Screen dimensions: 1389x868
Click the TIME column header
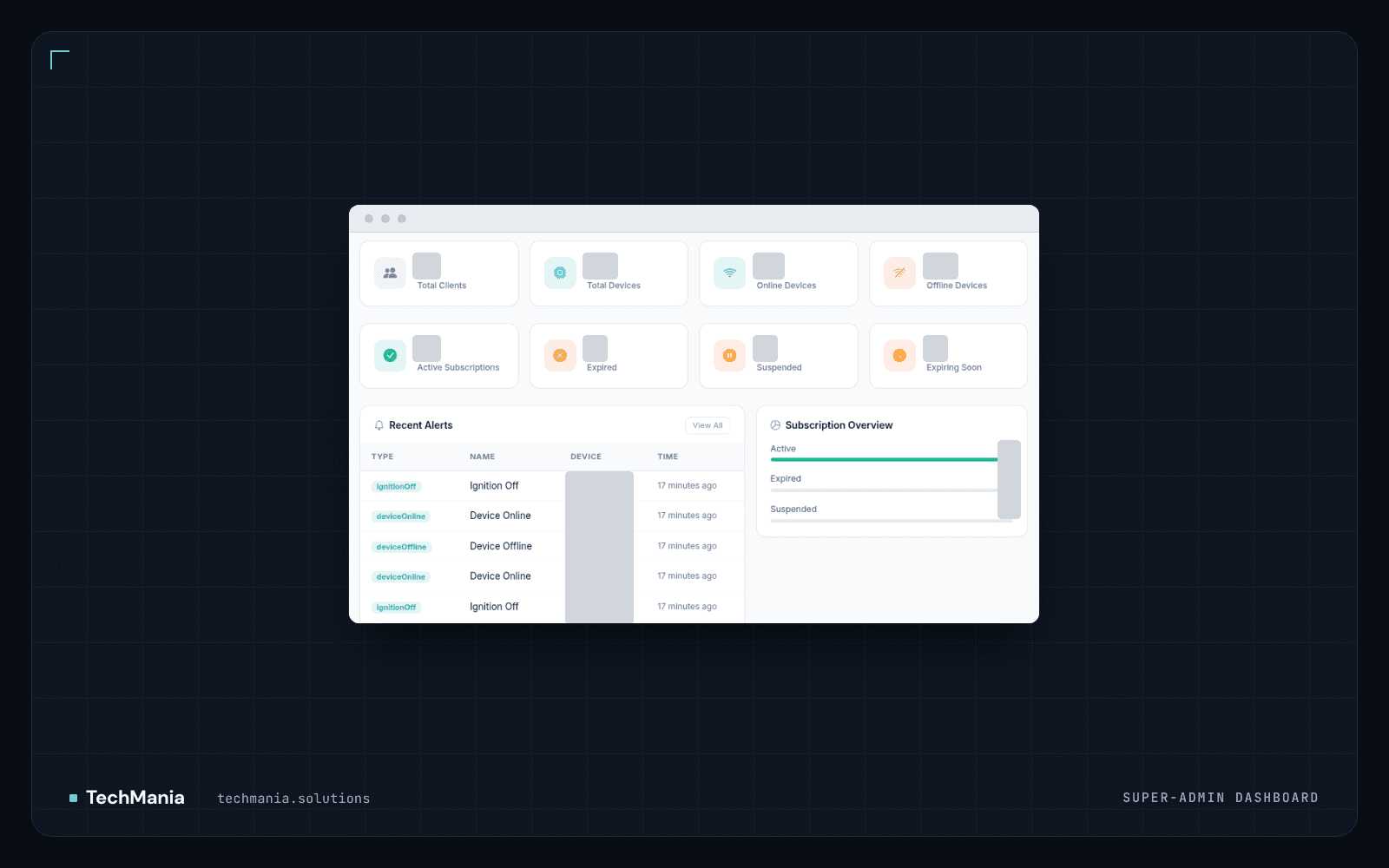pyautogui.click(x=668, y=457)
